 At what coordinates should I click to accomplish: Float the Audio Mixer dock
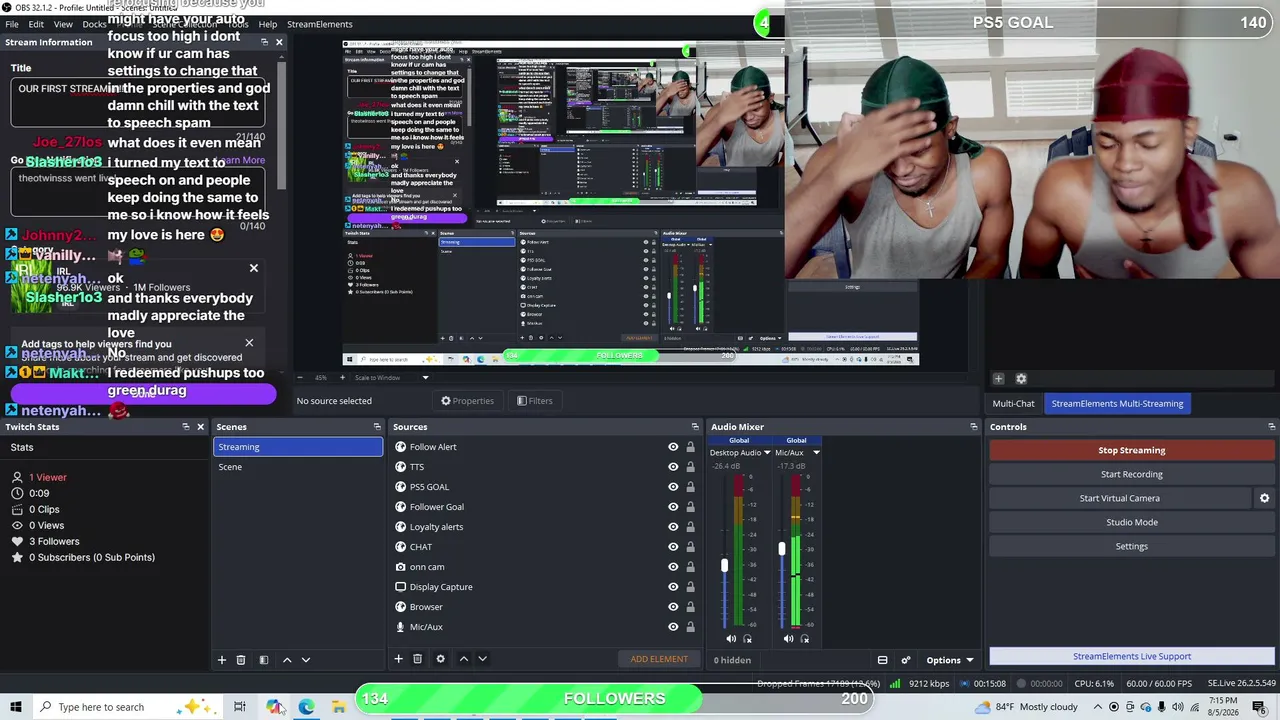pyautogui.click(x=974, y=427)
